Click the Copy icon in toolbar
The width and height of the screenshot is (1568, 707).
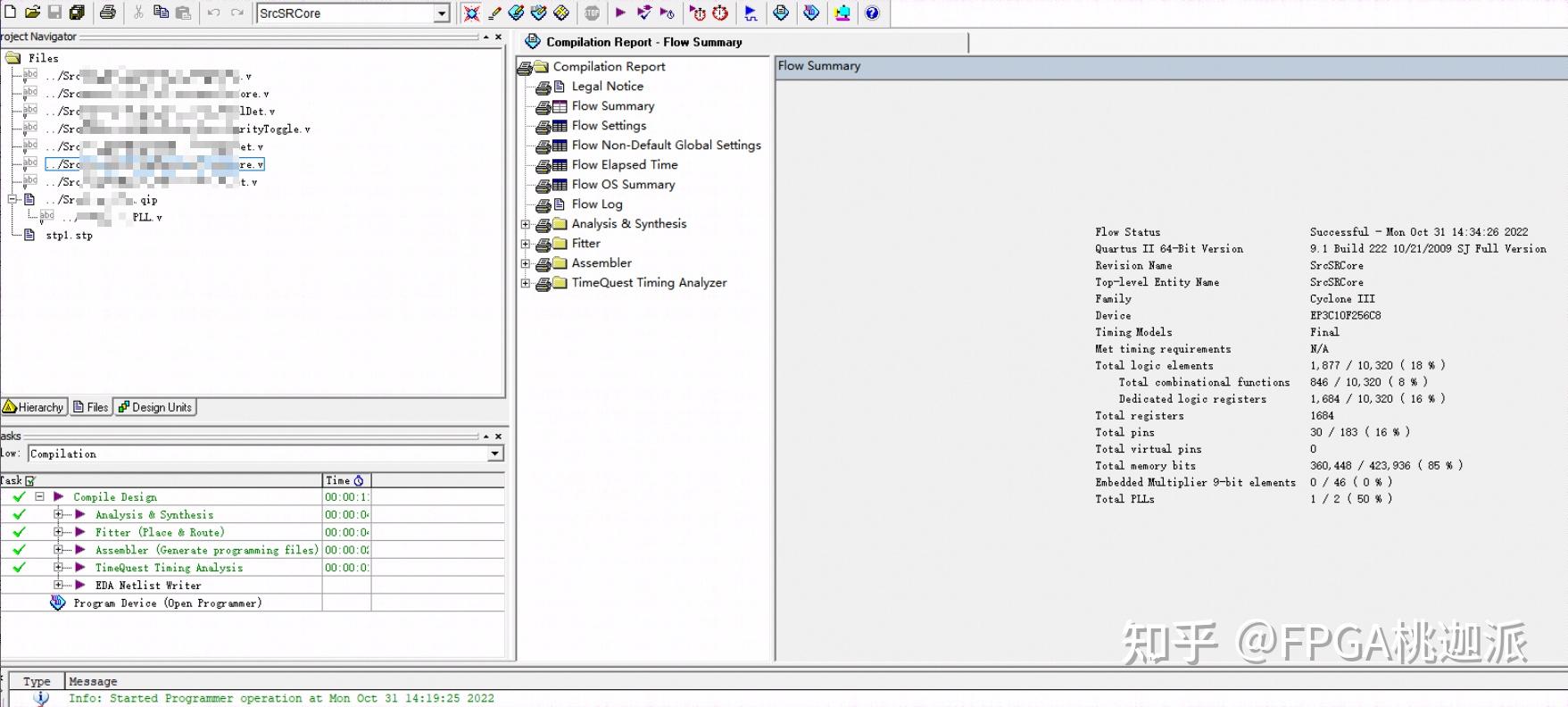coord(161,12)
